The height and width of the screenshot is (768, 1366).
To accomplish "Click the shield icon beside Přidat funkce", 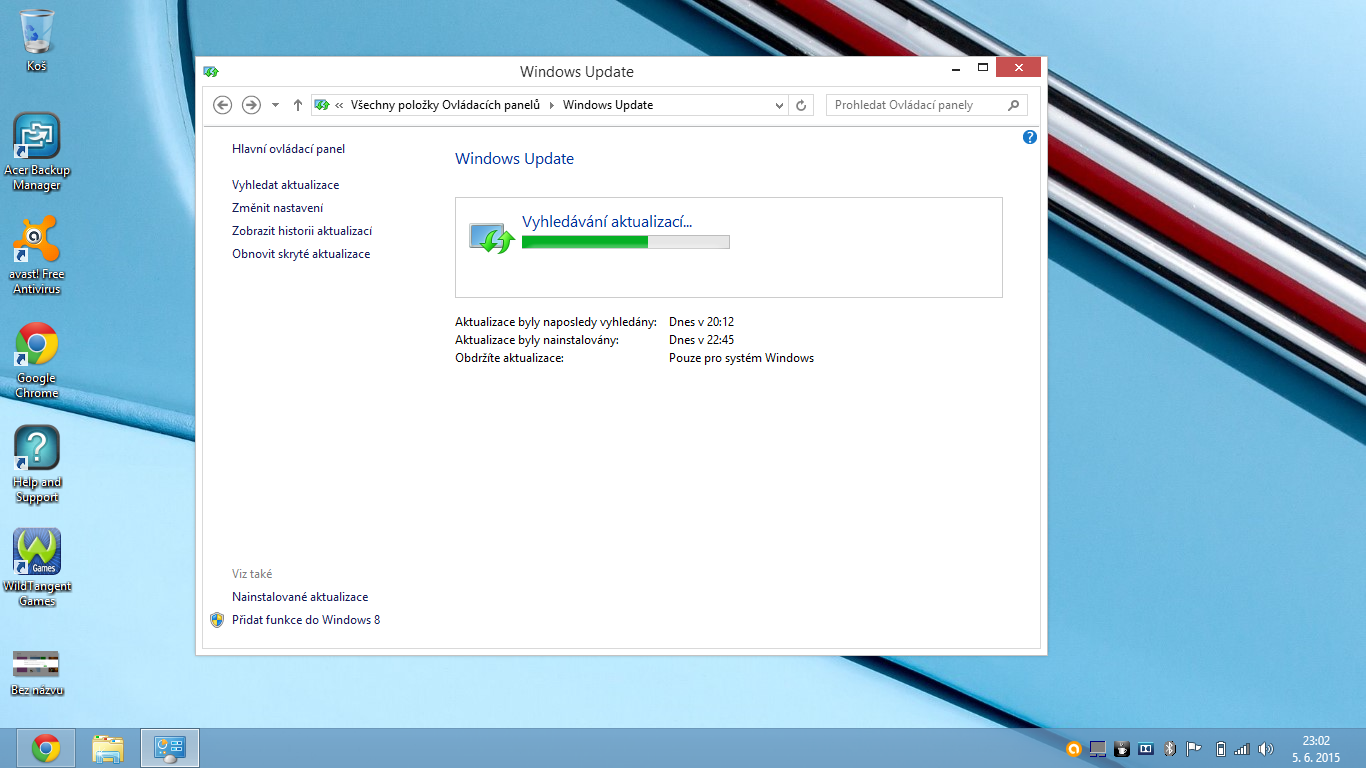I will click(x=217, y=620).
